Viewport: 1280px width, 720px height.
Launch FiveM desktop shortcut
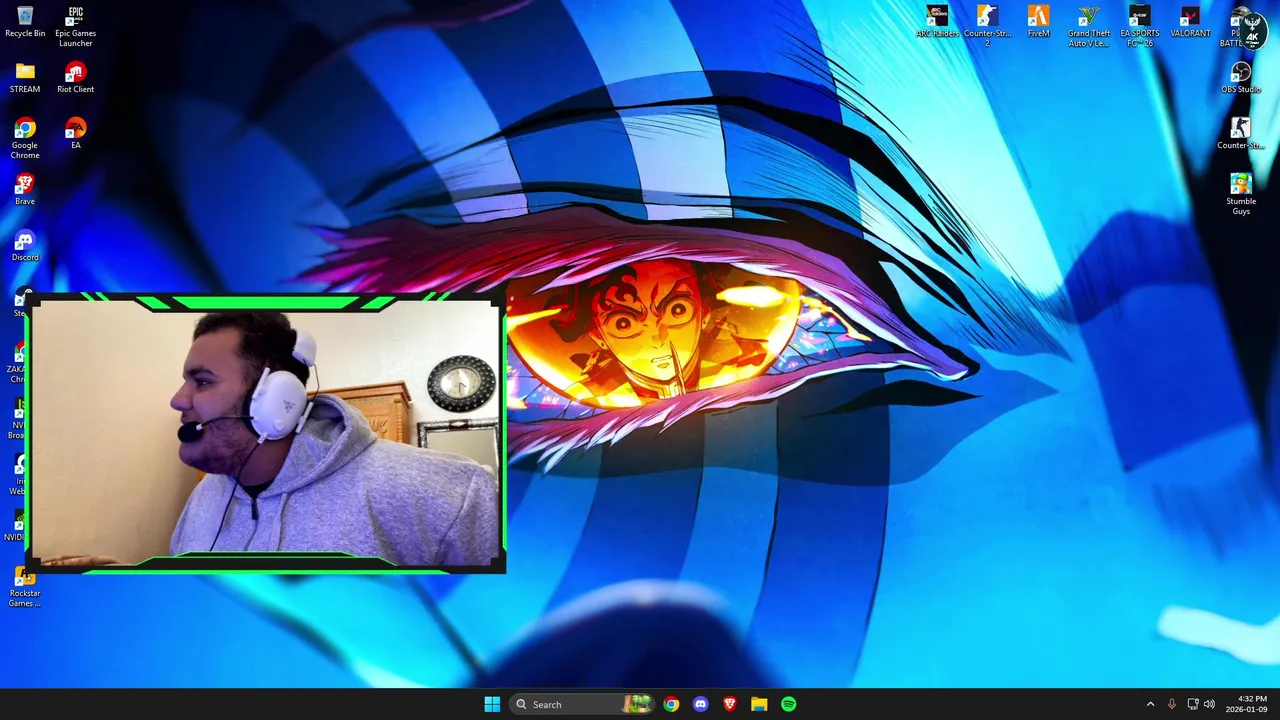1038,22
